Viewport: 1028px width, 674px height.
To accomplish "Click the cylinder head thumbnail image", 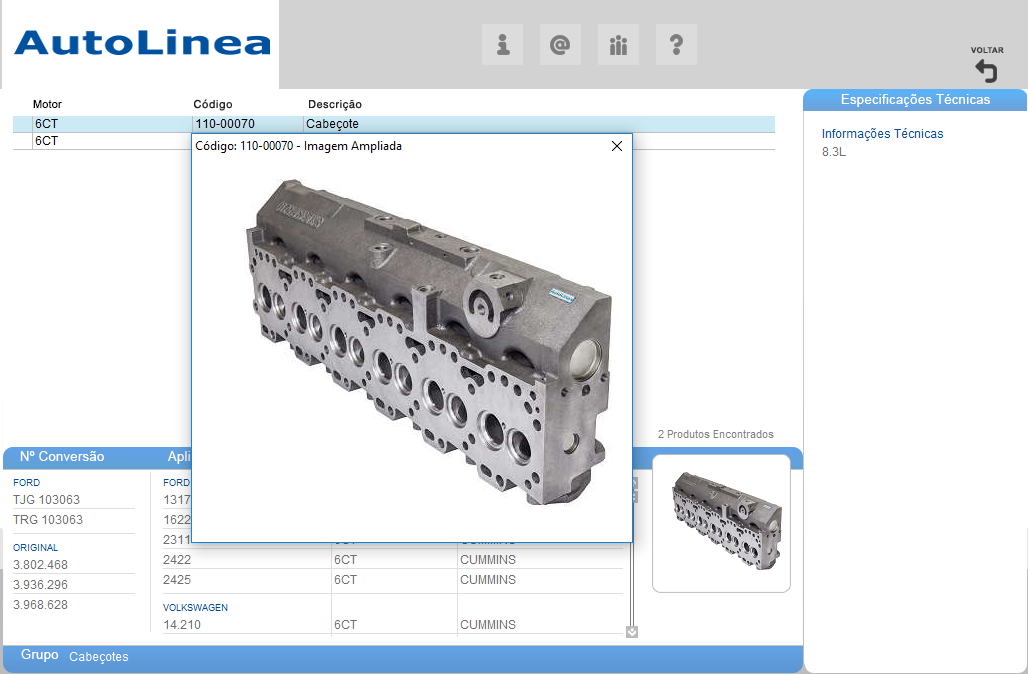I will tap(721, 522).
